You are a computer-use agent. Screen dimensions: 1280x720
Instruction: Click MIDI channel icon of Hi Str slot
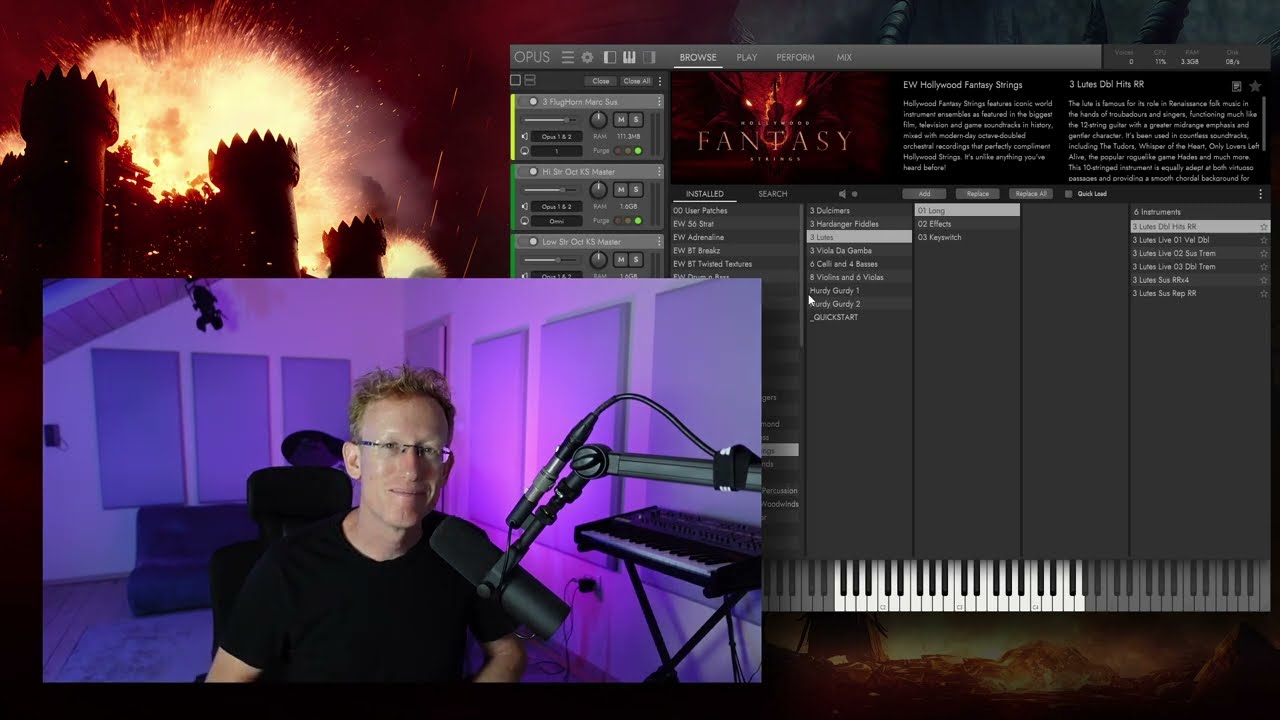(524, 221)
